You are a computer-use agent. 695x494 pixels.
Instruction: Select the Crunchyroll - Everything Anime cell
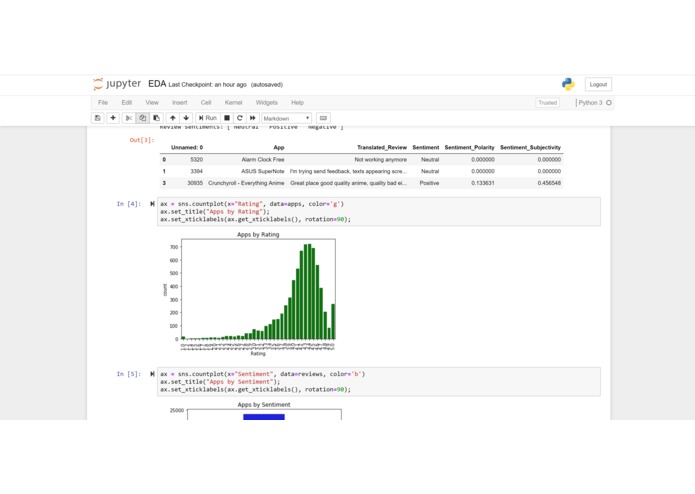point(246,183)
